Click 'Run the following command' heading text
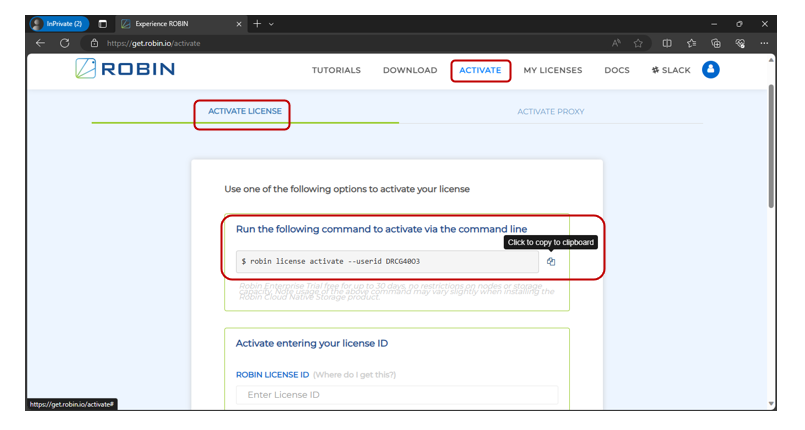The image size is (805, 430). [381, 229]
